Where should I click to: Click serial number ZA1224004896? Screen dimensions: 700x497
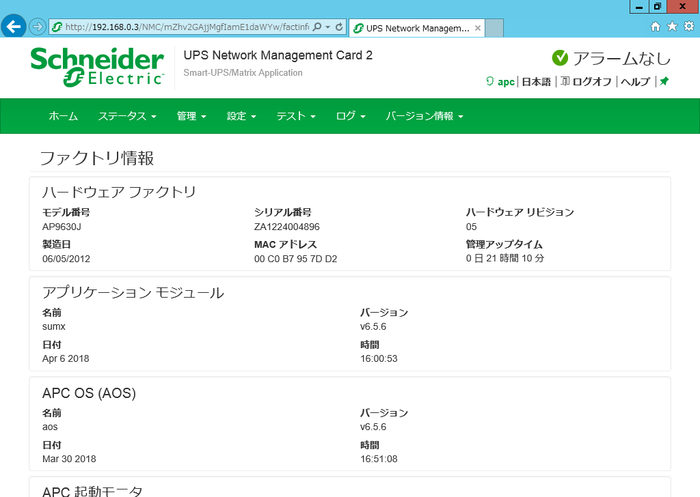[287, 227]
